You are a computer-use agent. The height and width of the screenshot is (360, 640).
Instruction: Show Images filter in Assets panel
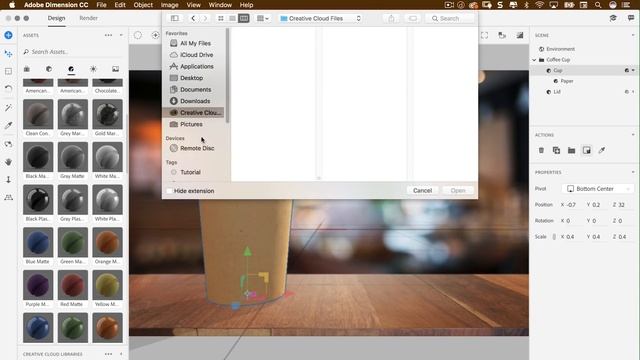pyautogui.click(x=116, y=69)
